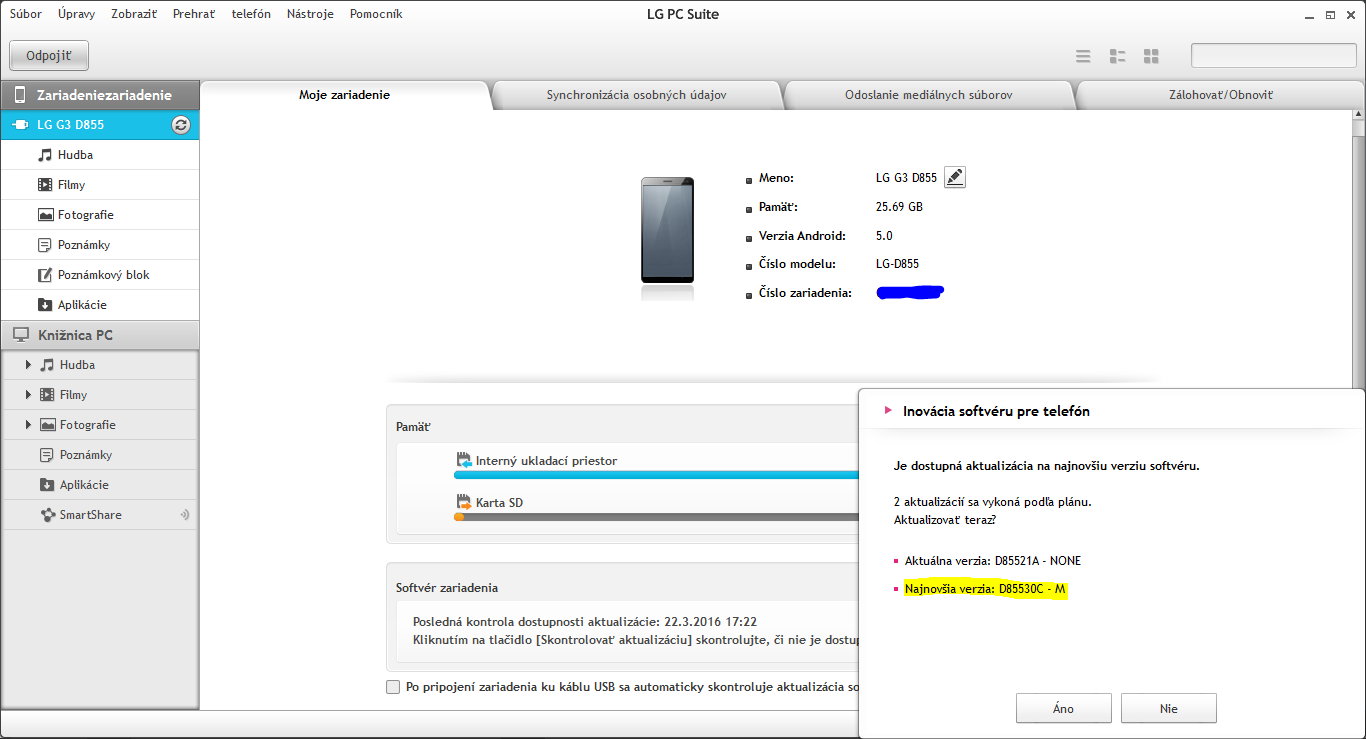1366x739 pixels.
Task: Click the Filmy film strip icon under device
Action: 45,185
